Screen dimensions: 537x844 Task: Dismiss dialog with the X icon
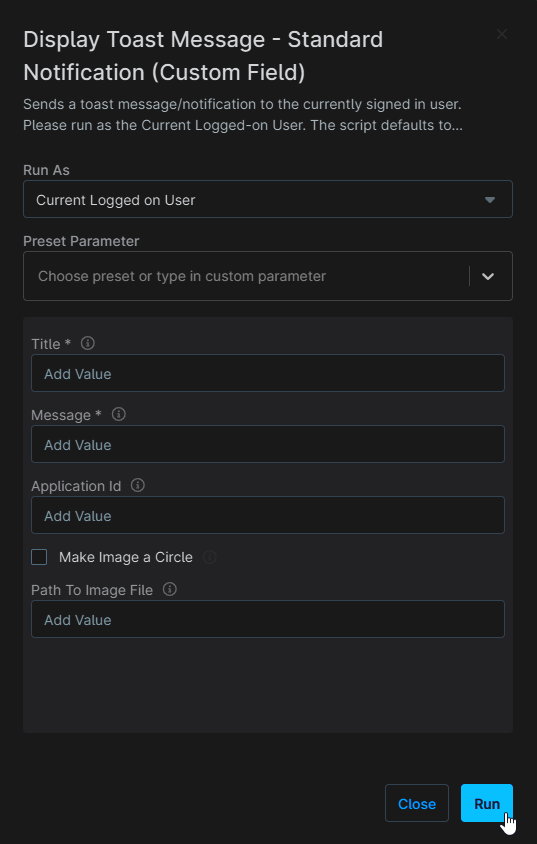[501, 34]
